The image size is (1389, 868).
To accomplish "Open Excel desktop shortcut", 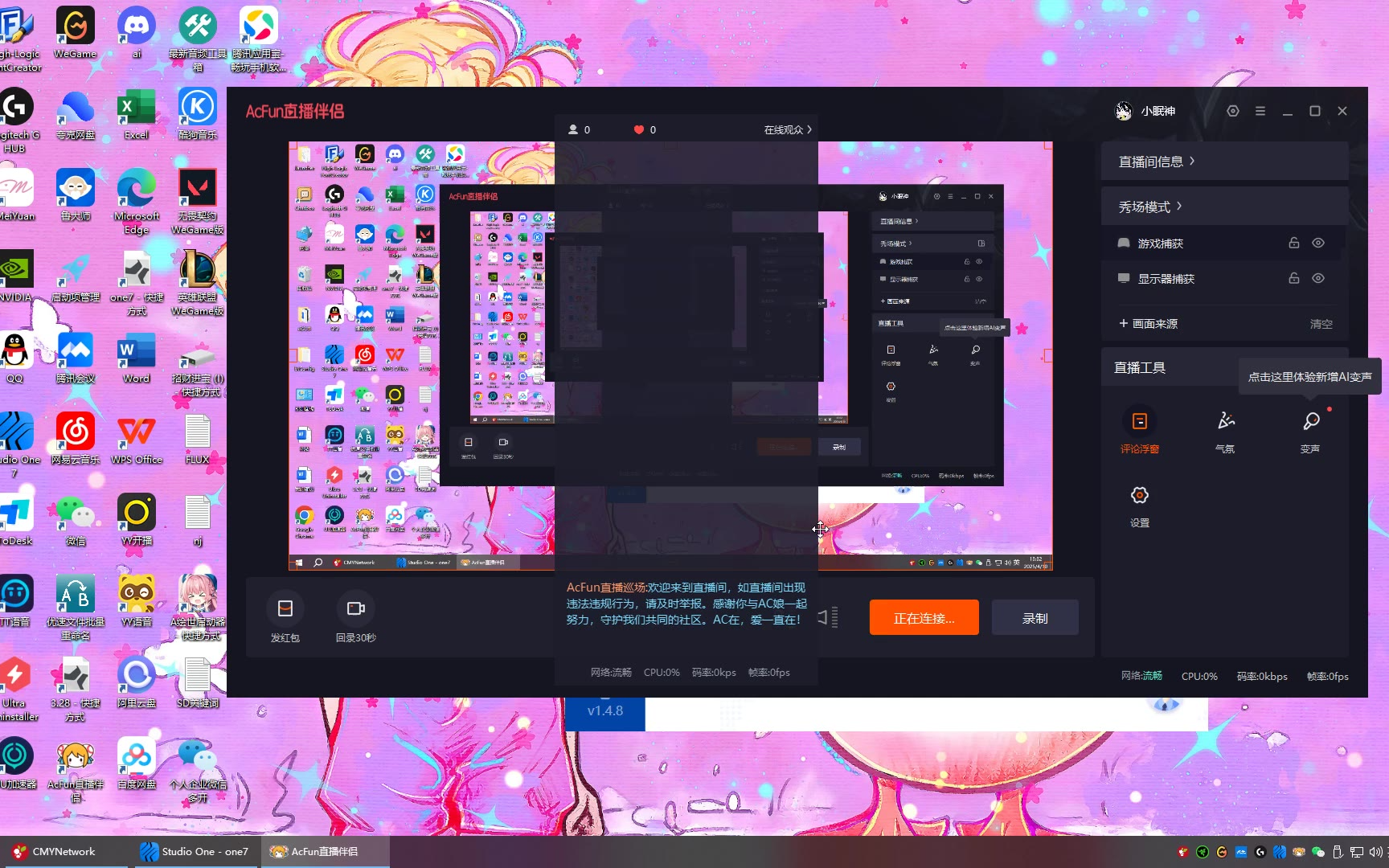I will click(x=137, y=114).
